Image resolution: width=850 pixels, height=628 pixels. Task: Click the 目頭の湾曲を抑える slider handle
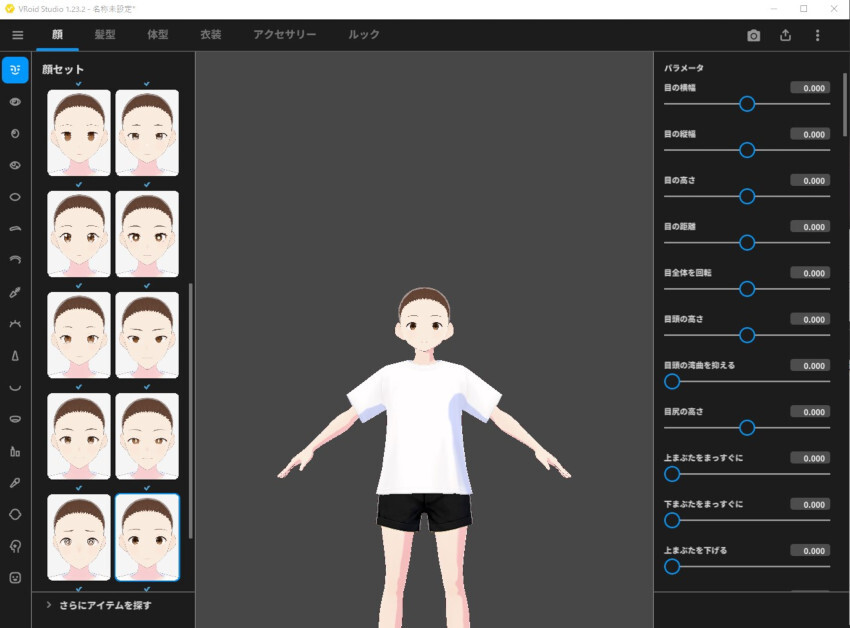[x=672, y=381]
